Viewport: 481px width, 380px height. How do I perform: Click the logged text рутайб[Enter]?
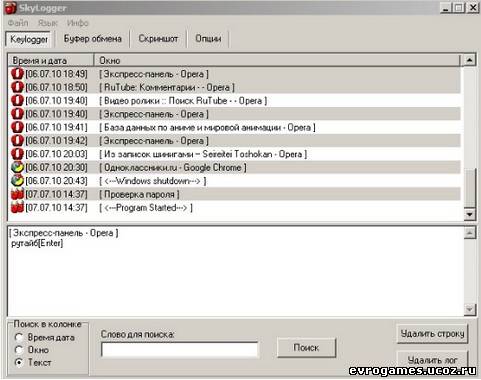point(37,243)
